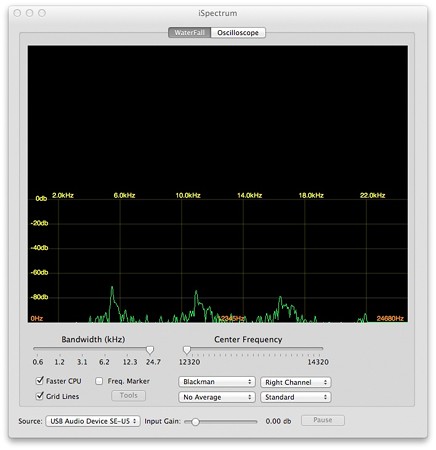
Task: Click the Tools button
Action: pyautogui.click(x=128, y=395)
